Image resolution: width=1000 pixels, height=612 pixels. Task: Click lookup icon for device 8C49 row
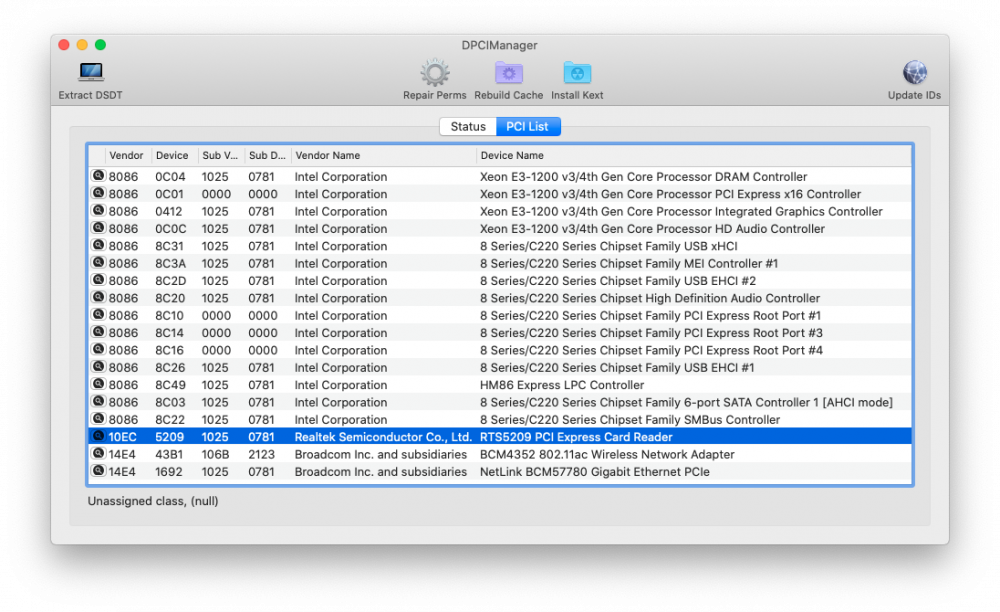pyautogui.click(x=98, y=384)
